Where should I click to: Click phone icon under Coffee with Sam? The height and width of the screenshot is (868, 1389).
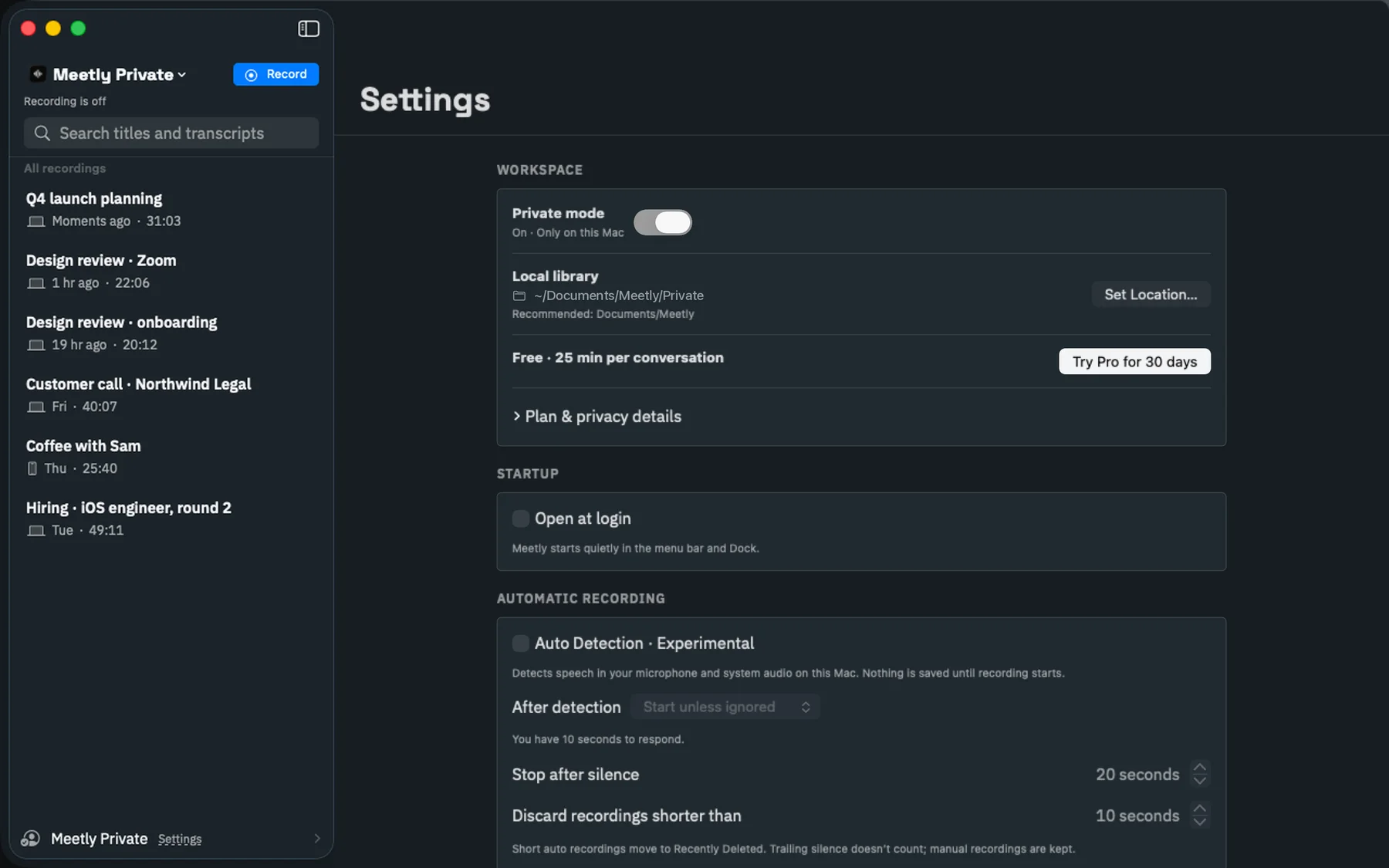click(x=32, y=468)
